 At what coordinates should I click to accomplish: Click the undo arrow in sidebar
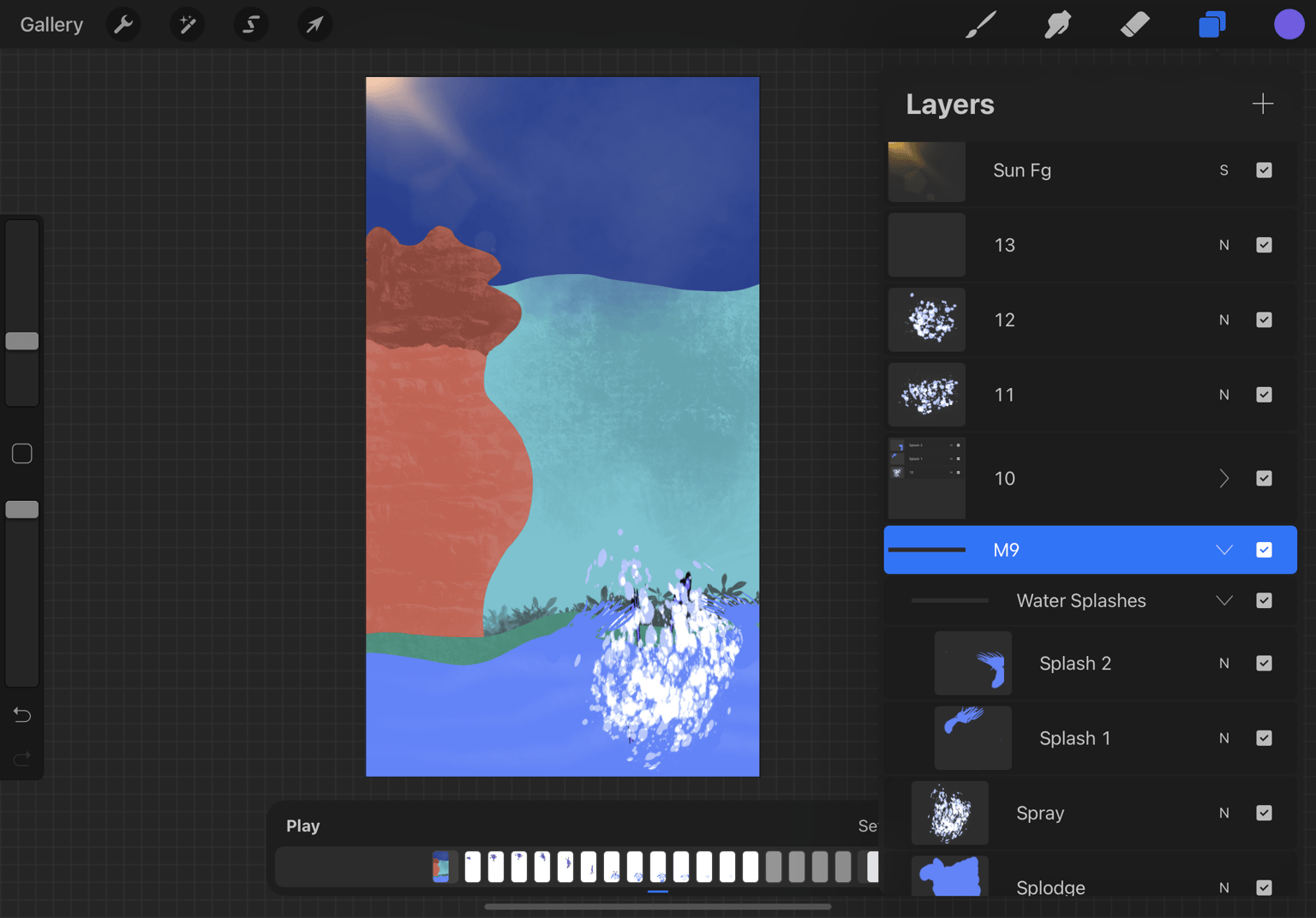pyautogui.click(x=22, y=715)
